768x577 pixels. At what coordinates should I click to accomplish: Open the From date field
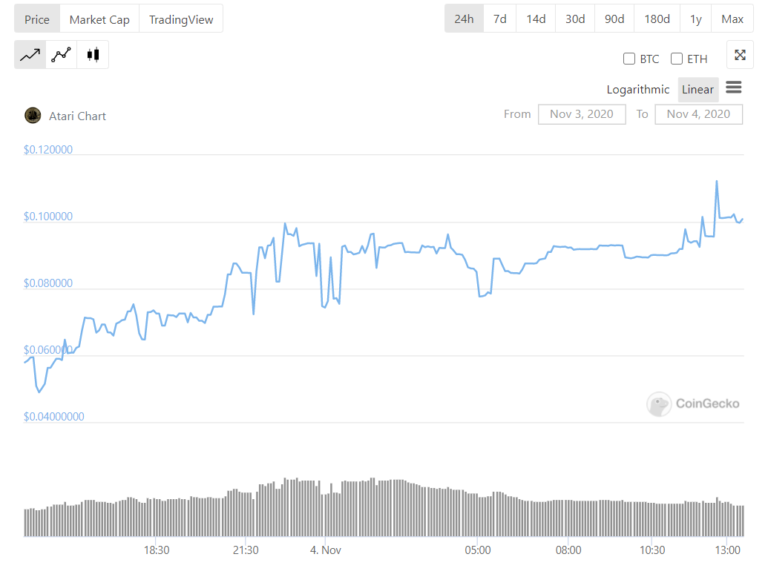coord(581,114)
